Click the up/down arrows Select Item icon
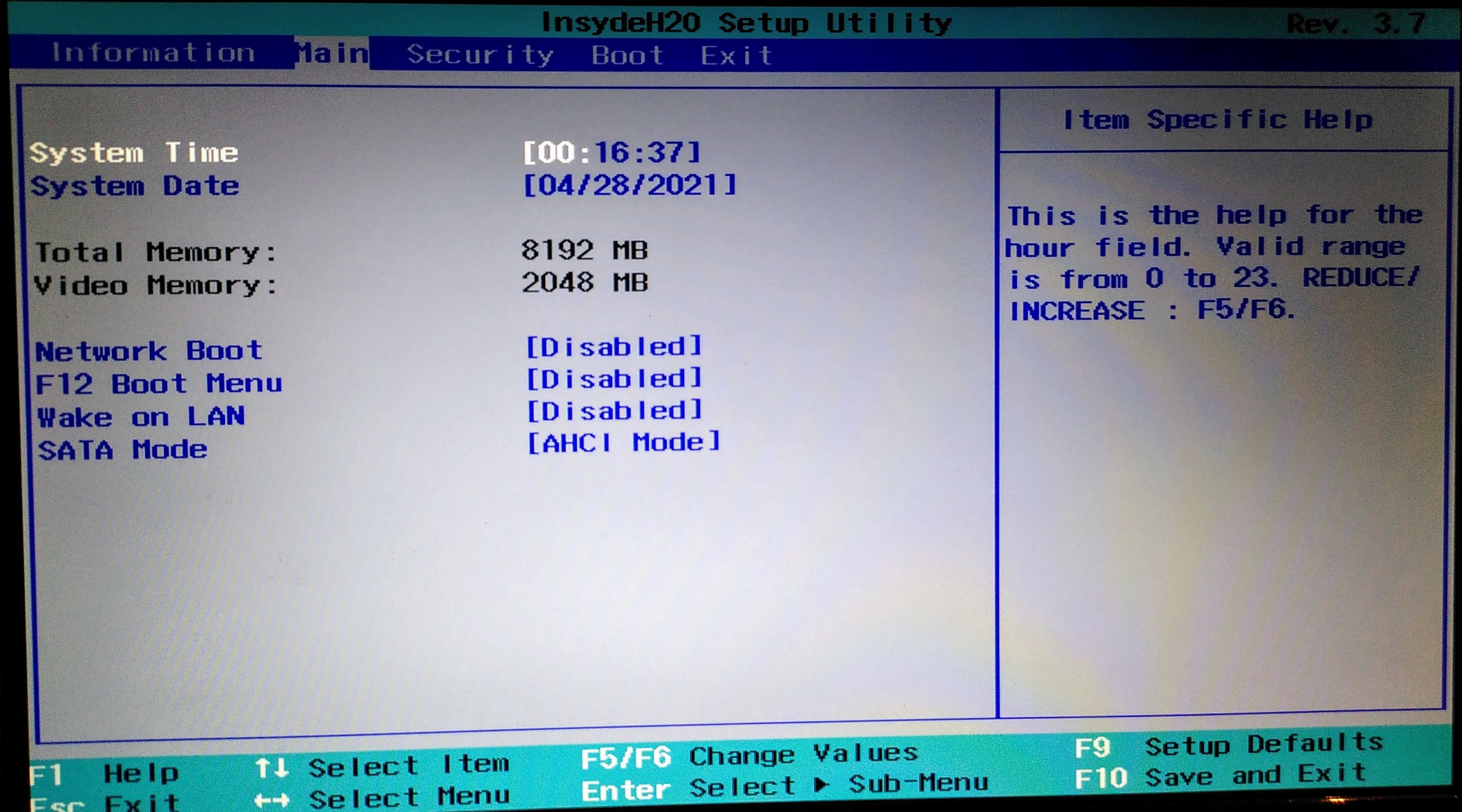Image resolution: width=1462 pixels, height=812 pixels. point(272,768)
